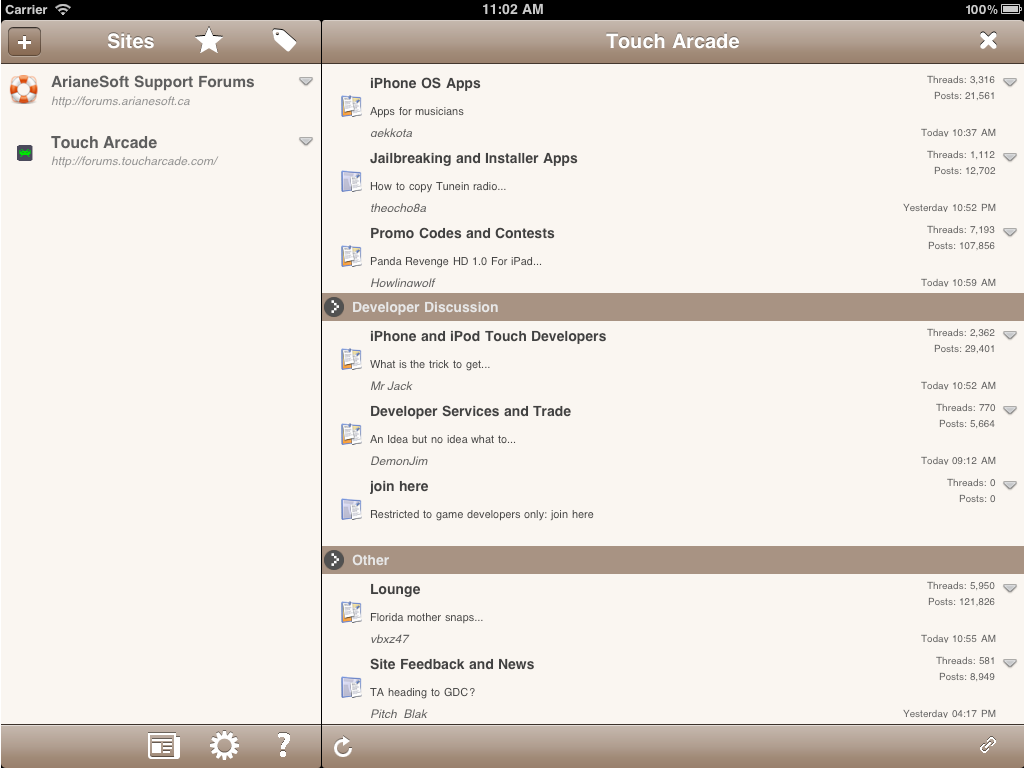This screenshot has width=1024, height=768.
Task: Click the forum icon beside join here
Action: point(351,509)
